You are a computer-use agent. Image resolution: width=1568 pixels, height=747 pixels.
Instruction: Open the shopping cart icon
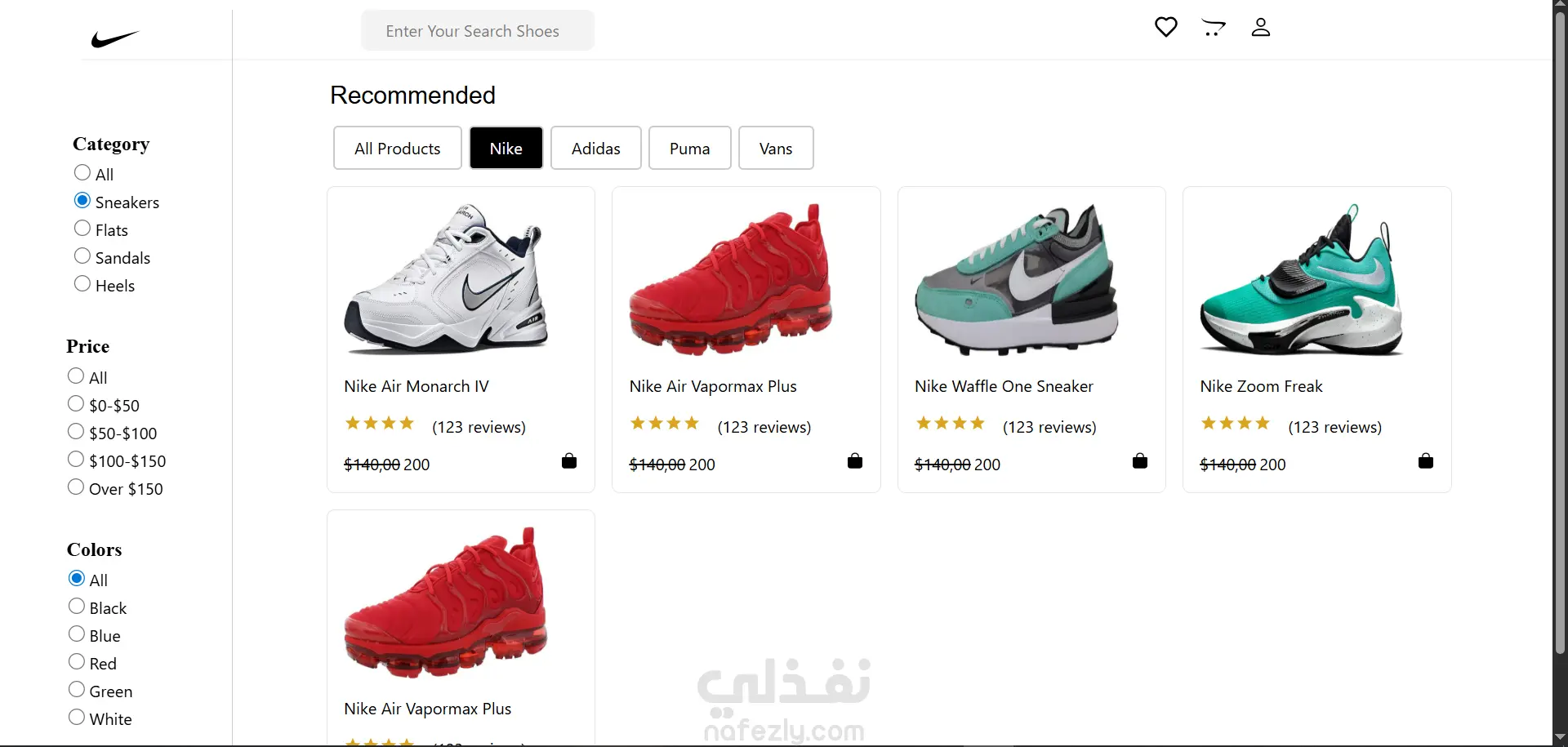[1214, 28]
